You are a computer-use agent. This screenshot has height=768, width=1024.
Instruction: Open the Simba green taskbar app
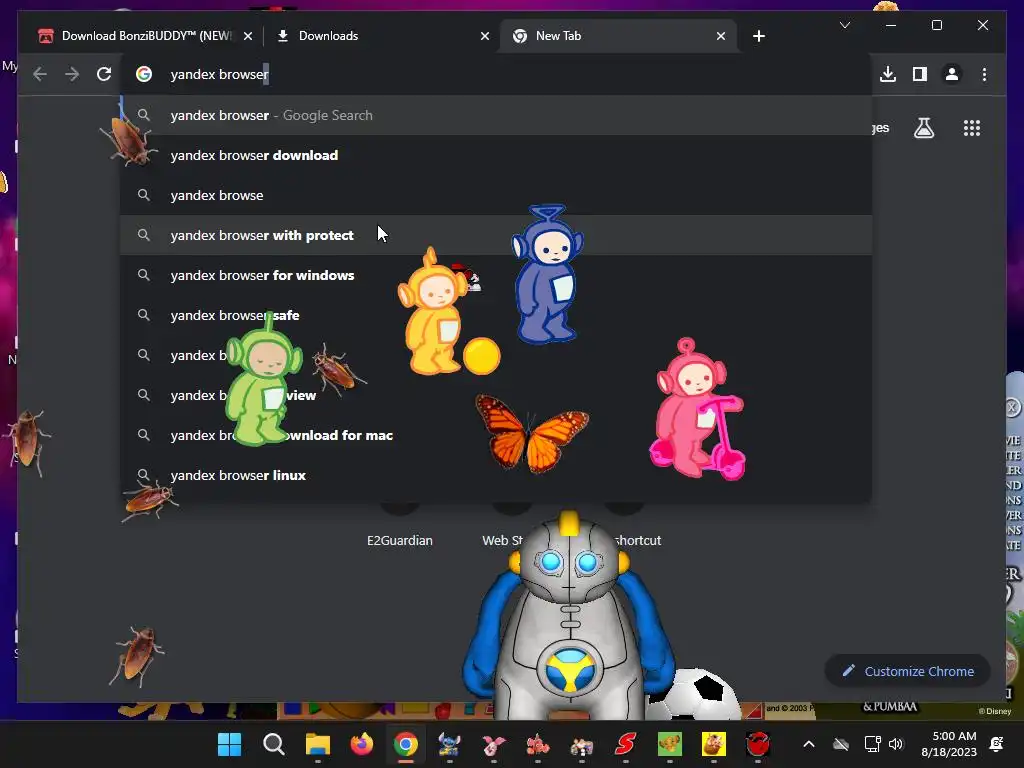pyautogui.click(x=669, y=744)
